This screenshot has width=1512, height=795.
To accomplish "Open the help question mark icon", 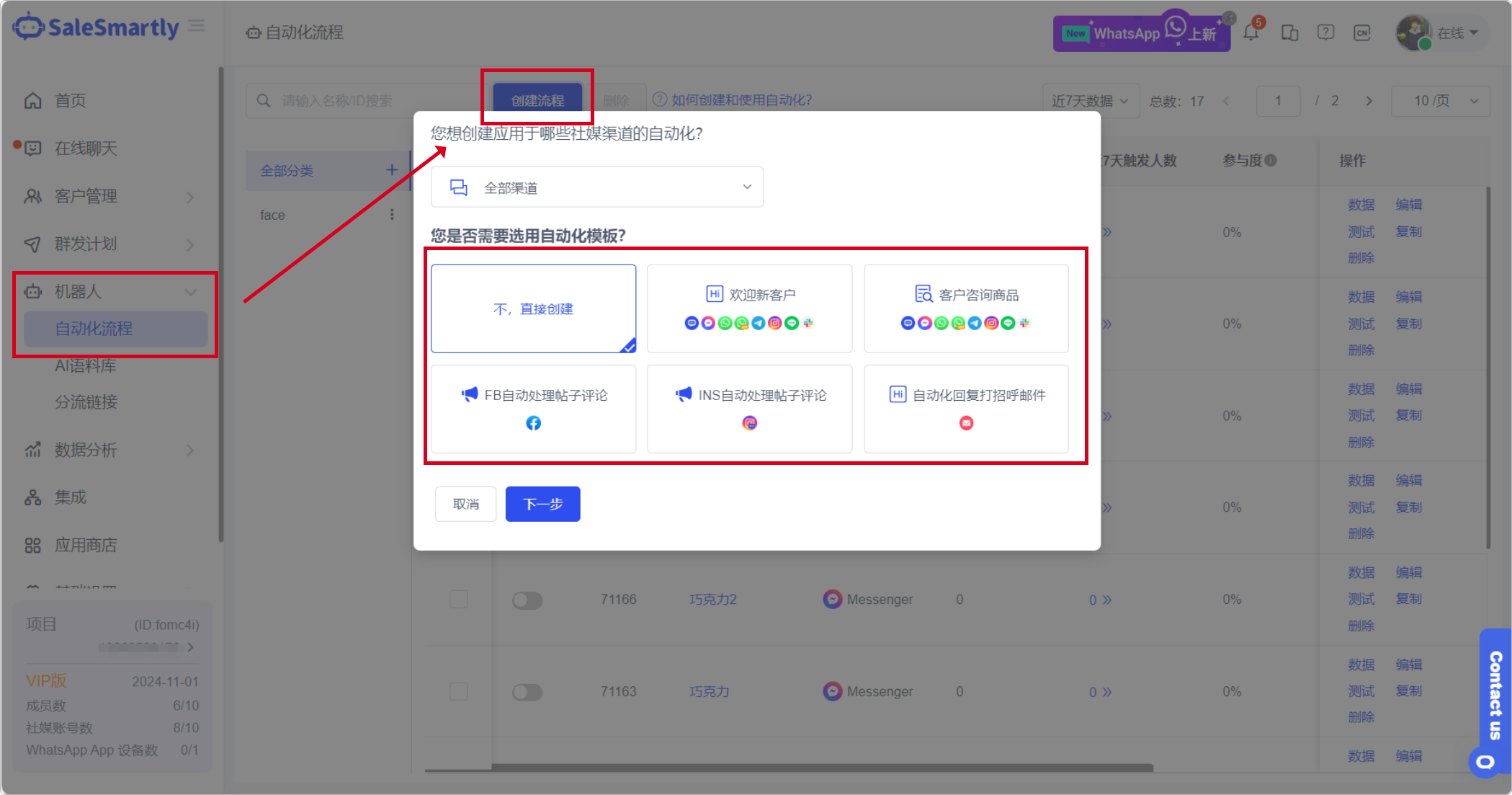I will [1325, 32].
